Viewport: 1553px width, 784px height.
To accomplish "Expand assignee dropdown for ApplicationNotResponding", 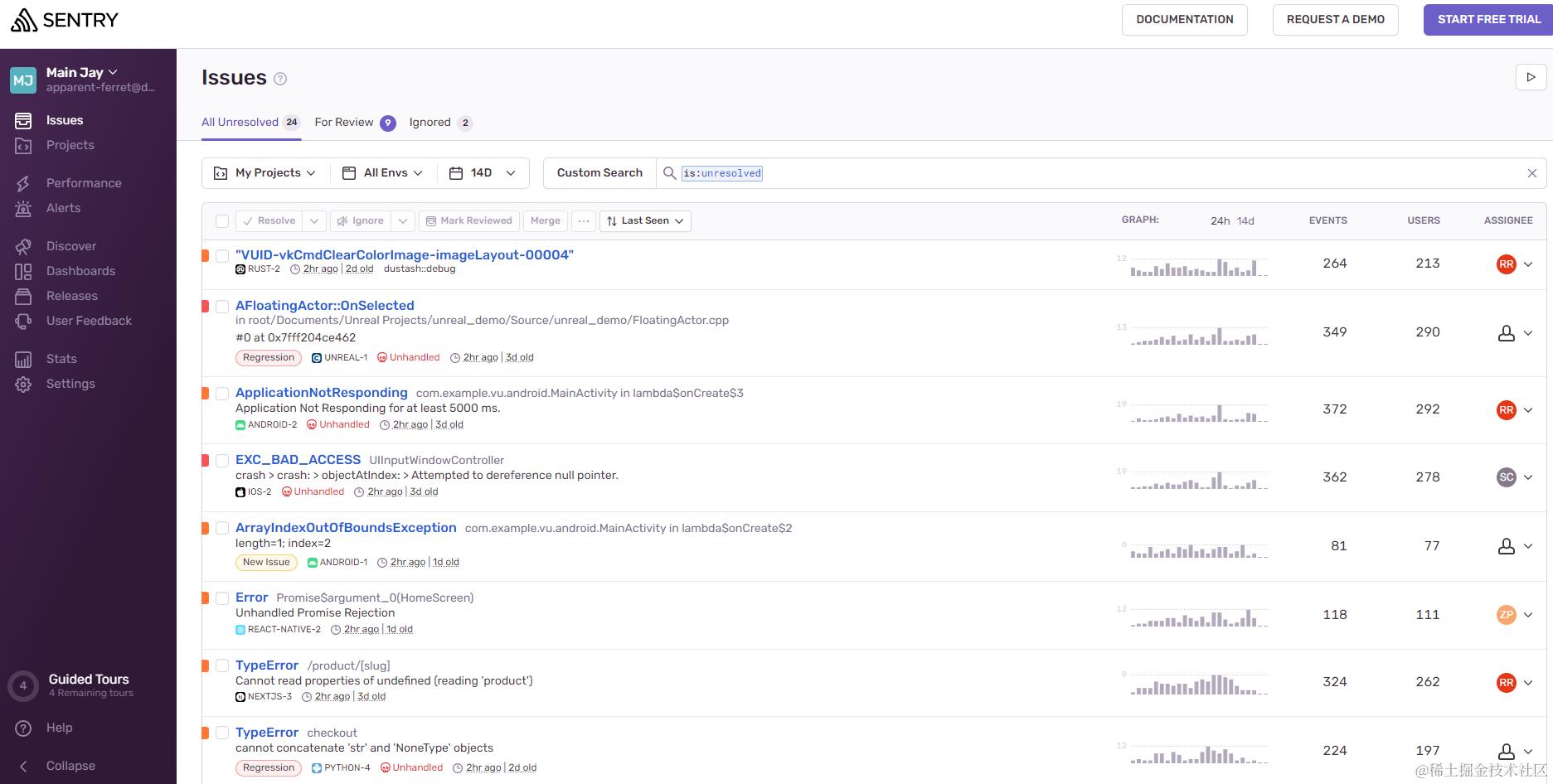I will tap(1528, 409).
